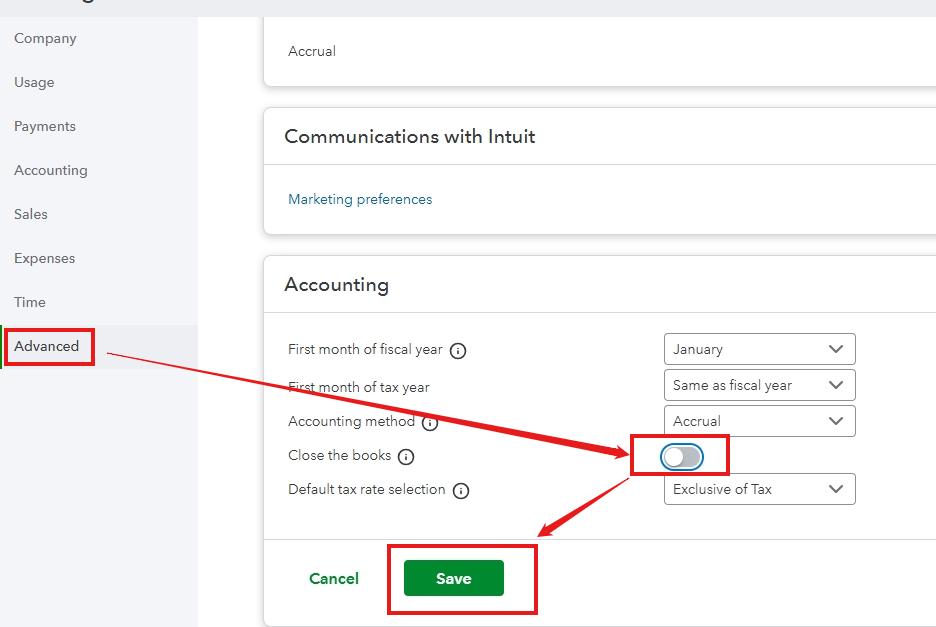Screen dimensions: 936x627
Task: Open the Expenses settings tab
Action: 45,259
